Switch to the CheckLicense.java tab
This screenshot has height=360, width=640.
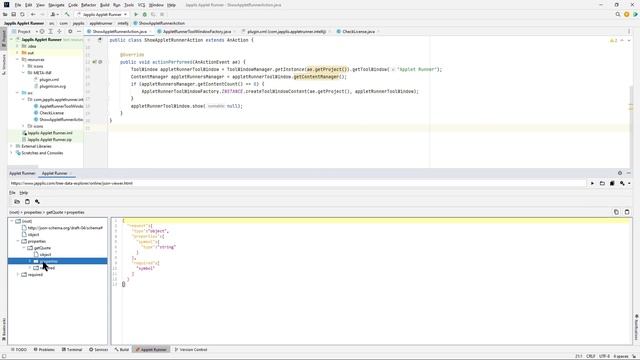(x=358, y=31)
